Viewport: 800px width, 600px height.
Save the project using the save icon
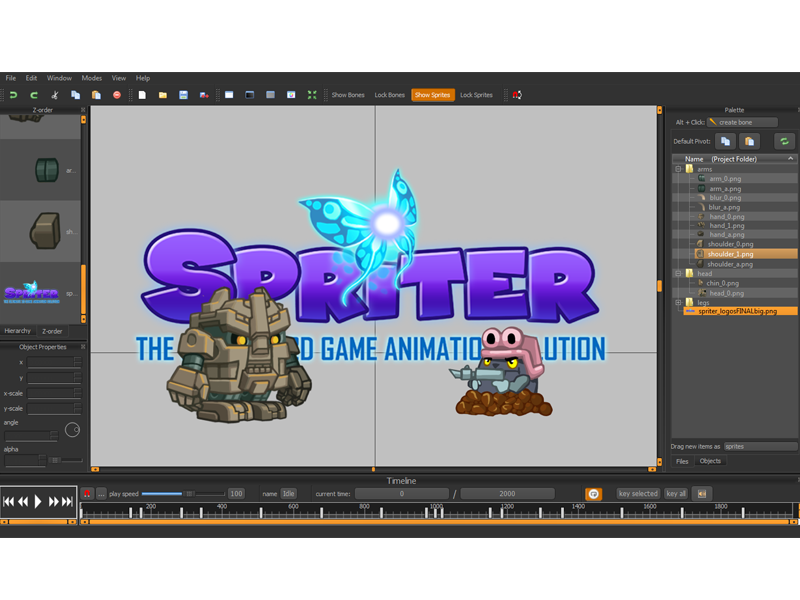(184, 95)
